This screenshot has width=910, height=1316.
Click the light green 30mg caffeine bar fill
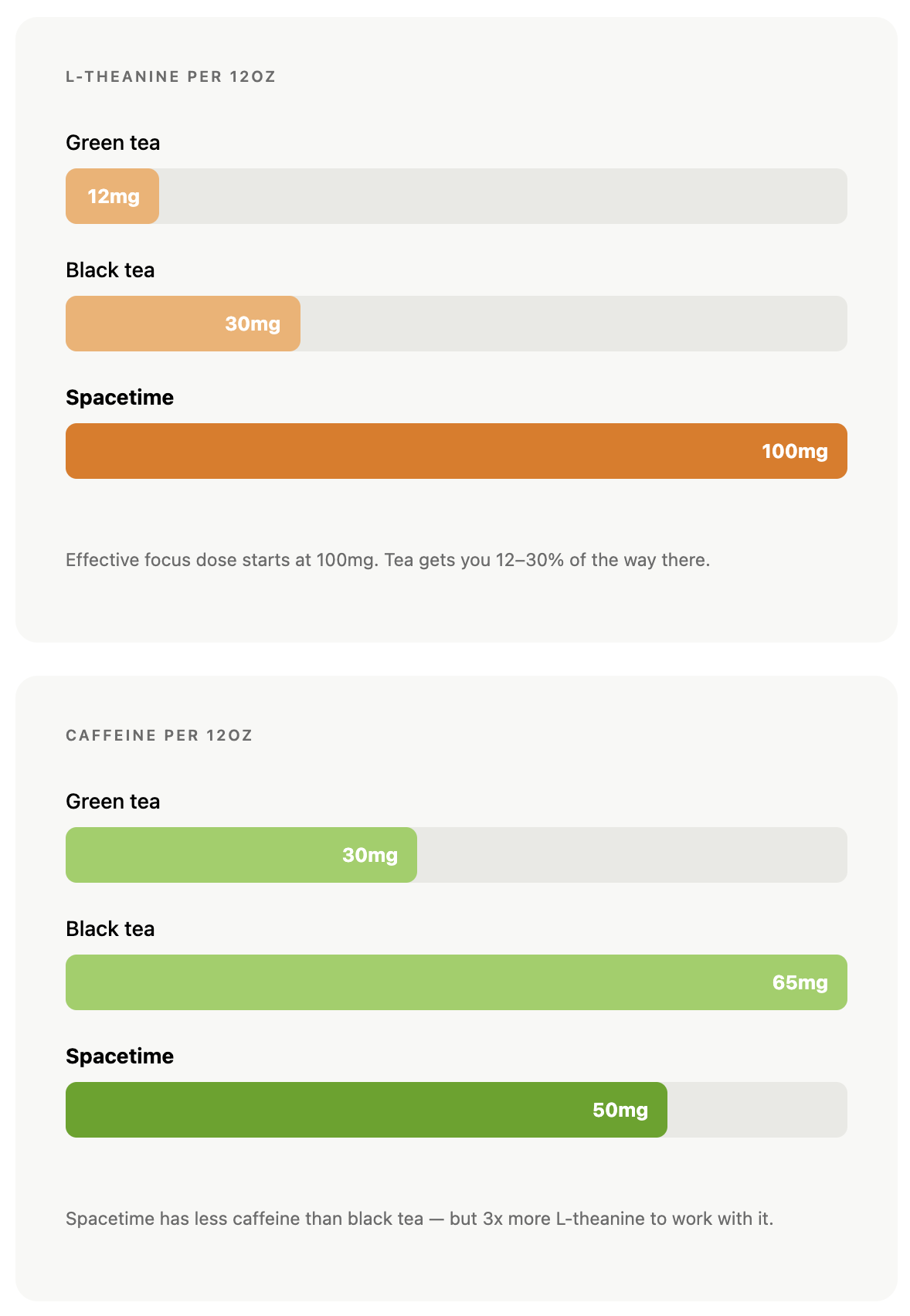tap(241, 855)
